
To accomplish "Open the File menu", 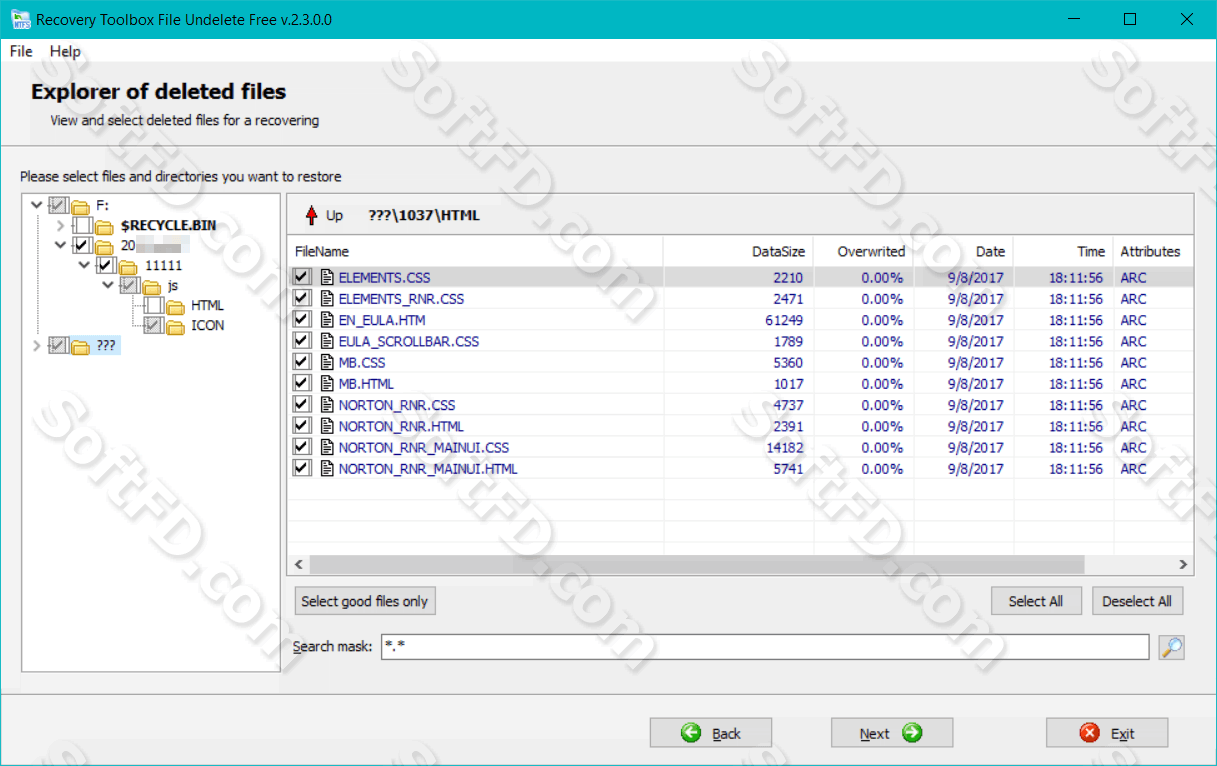I will 21,51.
